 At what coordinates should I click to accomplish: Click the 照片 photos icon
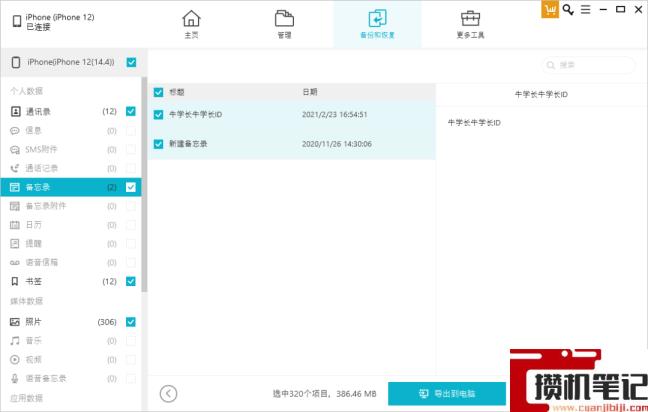pos(15,322)
